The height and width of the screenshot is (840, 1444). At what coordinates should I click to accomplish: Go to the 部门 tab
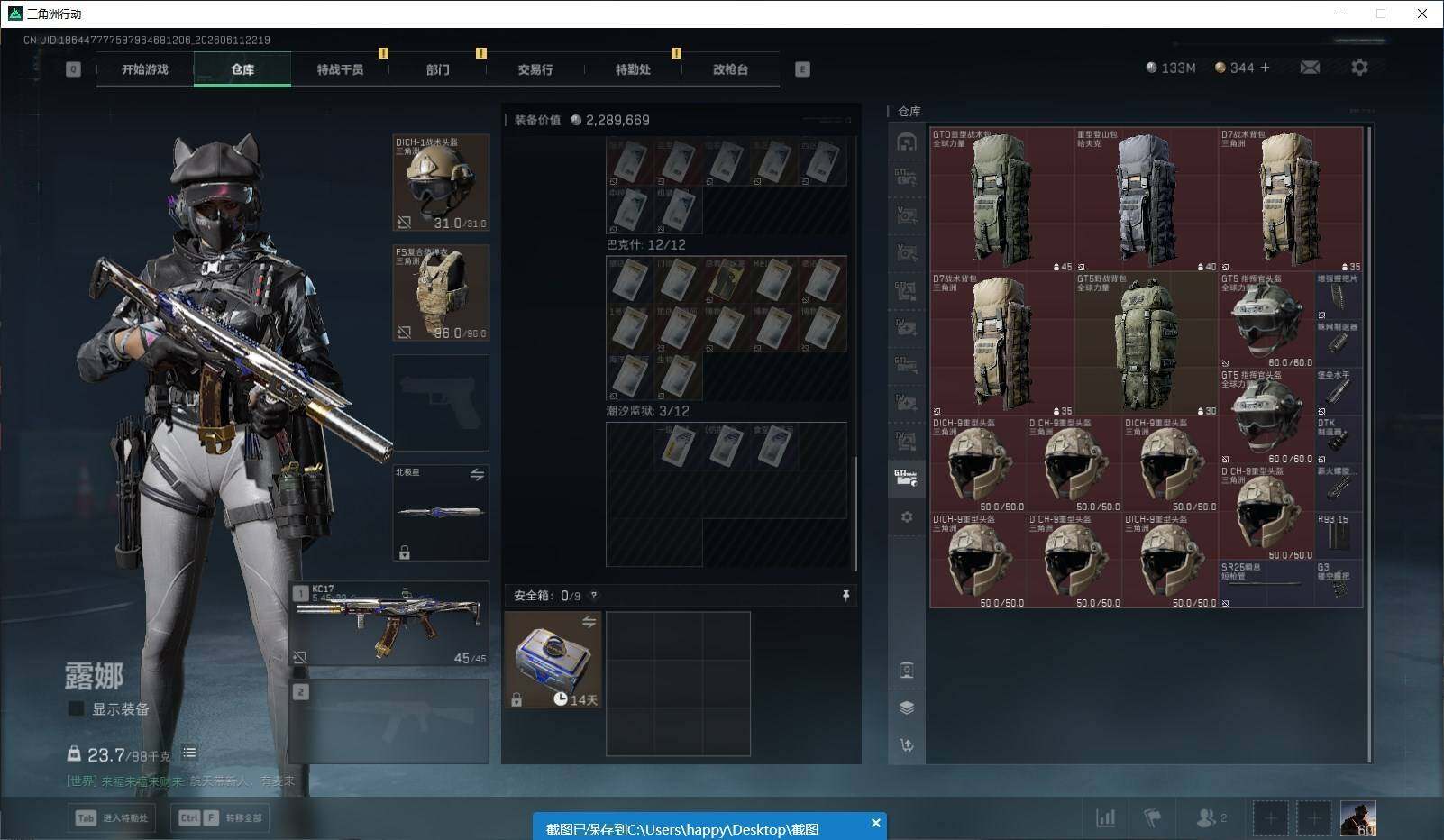click(x=438, y=69)
